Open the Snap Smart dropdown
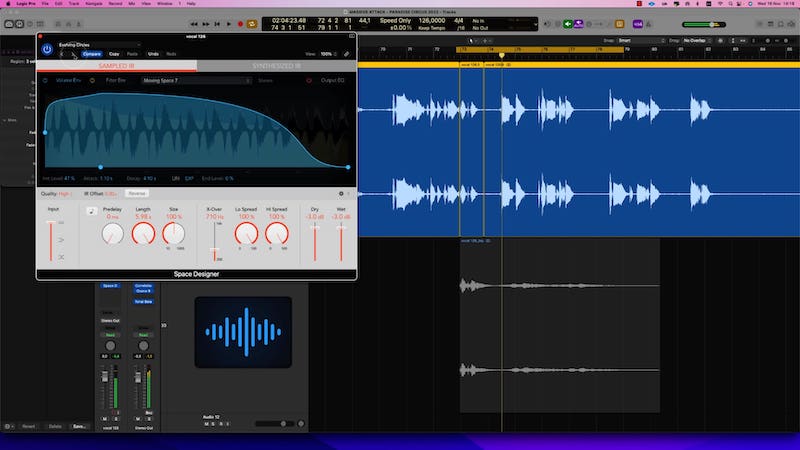This screenshot has height=450, width=800. [x=641, y=40]
